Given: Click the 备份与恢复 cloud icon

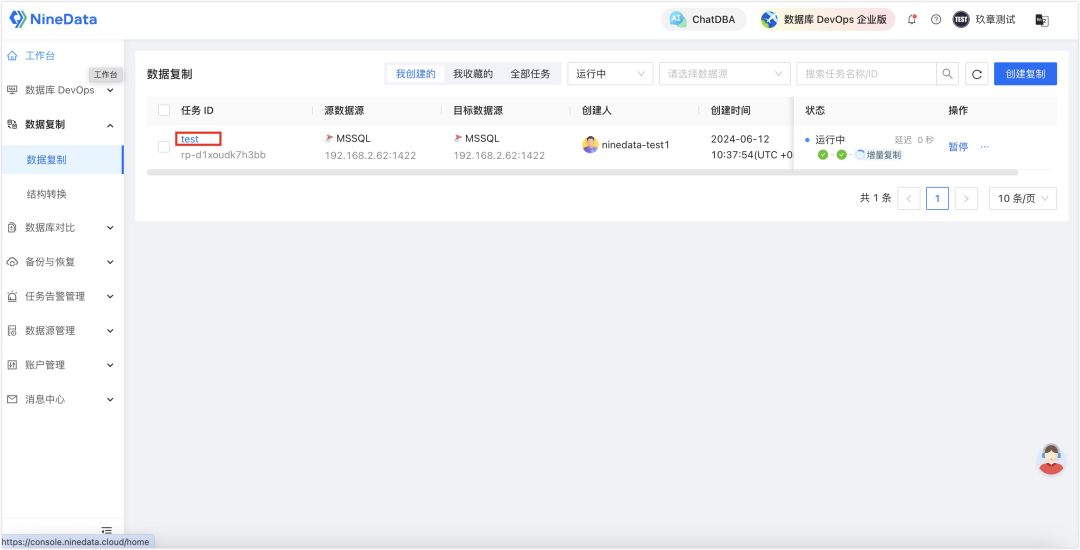Looking at the screenshot, I should tap(12, 262).
